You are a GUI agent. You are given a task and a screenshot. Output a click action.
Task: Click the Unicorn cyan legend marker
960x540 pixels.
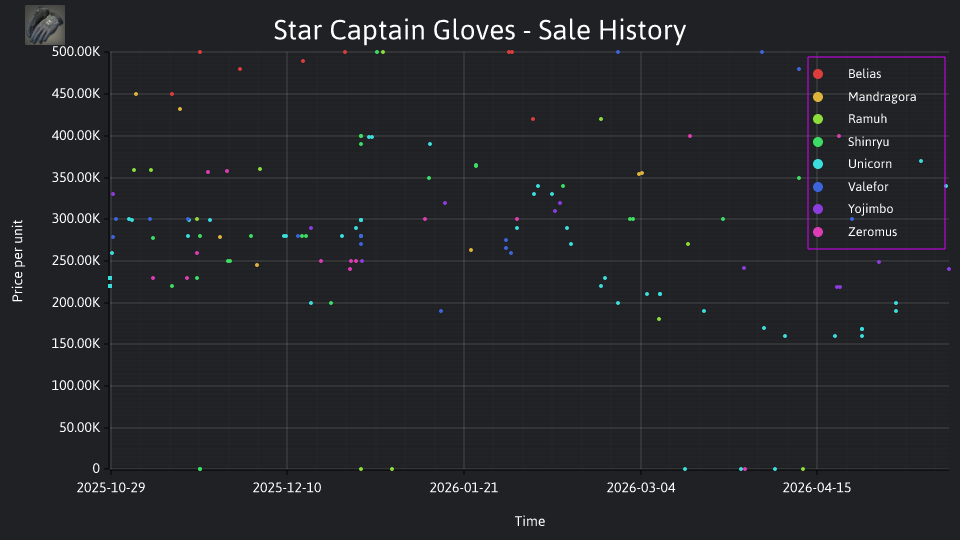click(x=818, y=164)
